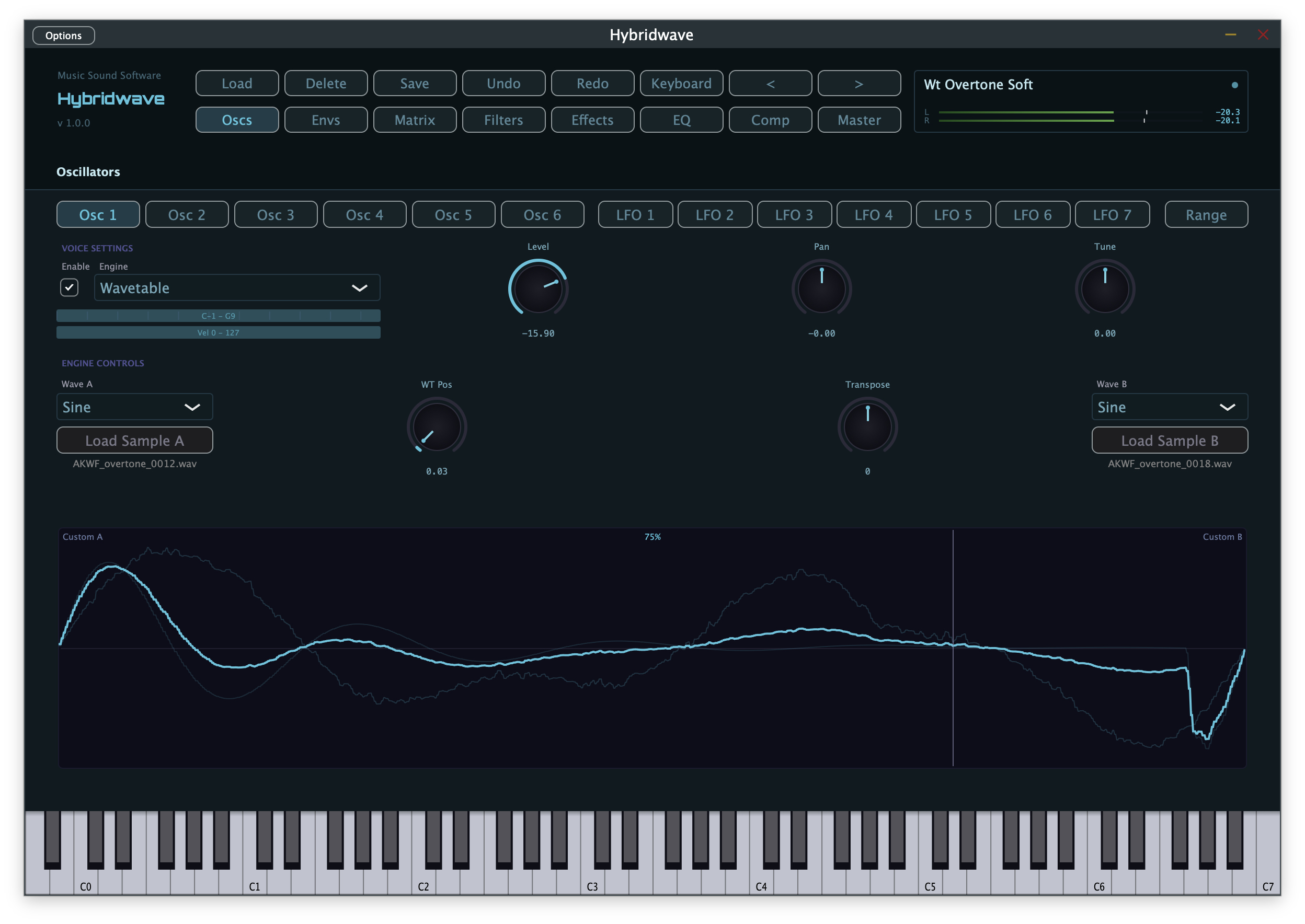Image resolution: width=1305 pixels, height=924 pixels.
Task: Select the LFO 1 tab
Action: (x=635, y=214)
